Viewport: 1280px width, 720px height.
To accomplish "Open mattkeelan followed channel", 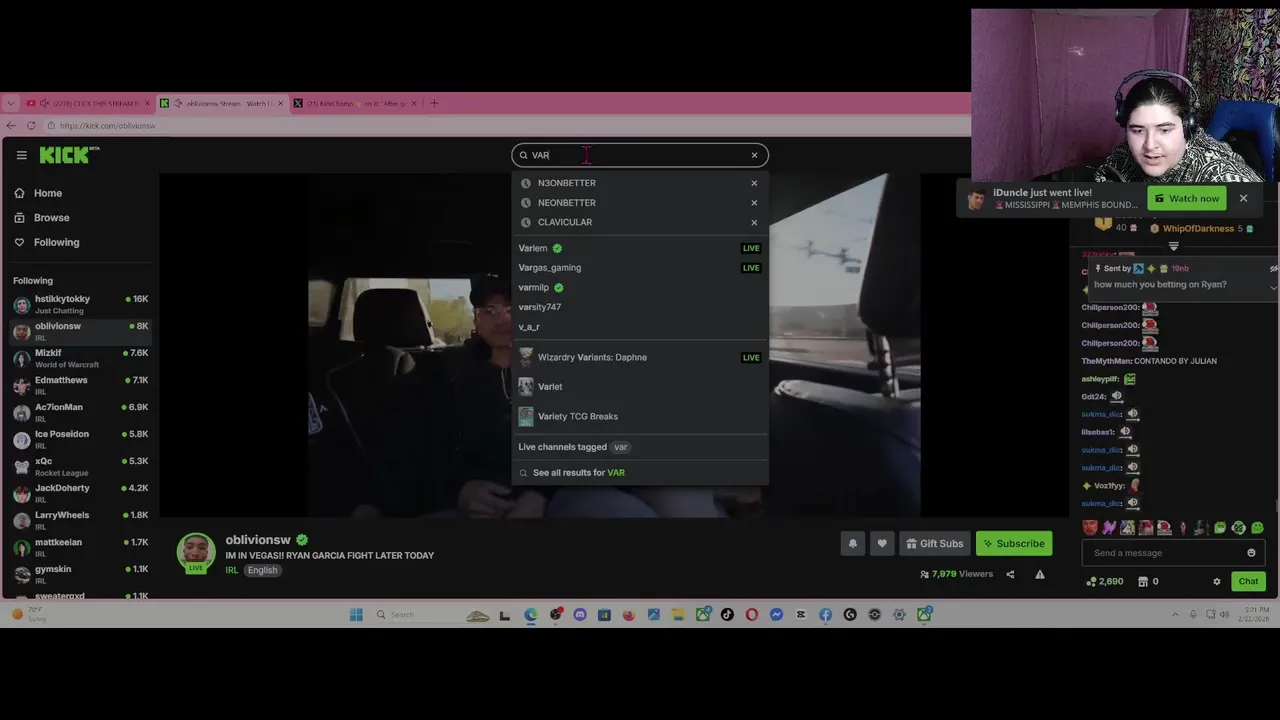I will 80,547.
